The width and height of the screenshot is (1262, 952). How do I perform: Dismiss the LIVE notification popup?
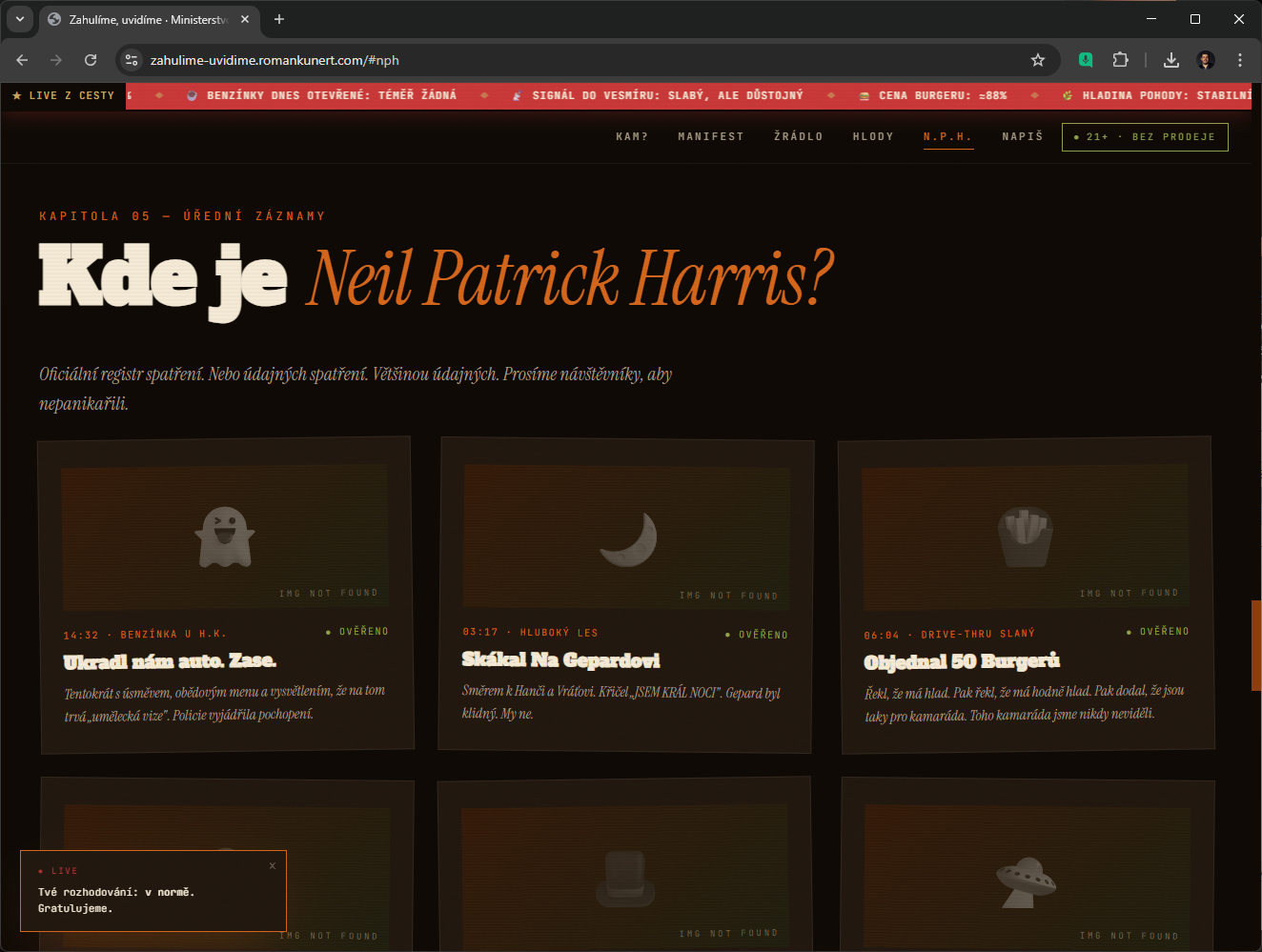tap(273, 865)
